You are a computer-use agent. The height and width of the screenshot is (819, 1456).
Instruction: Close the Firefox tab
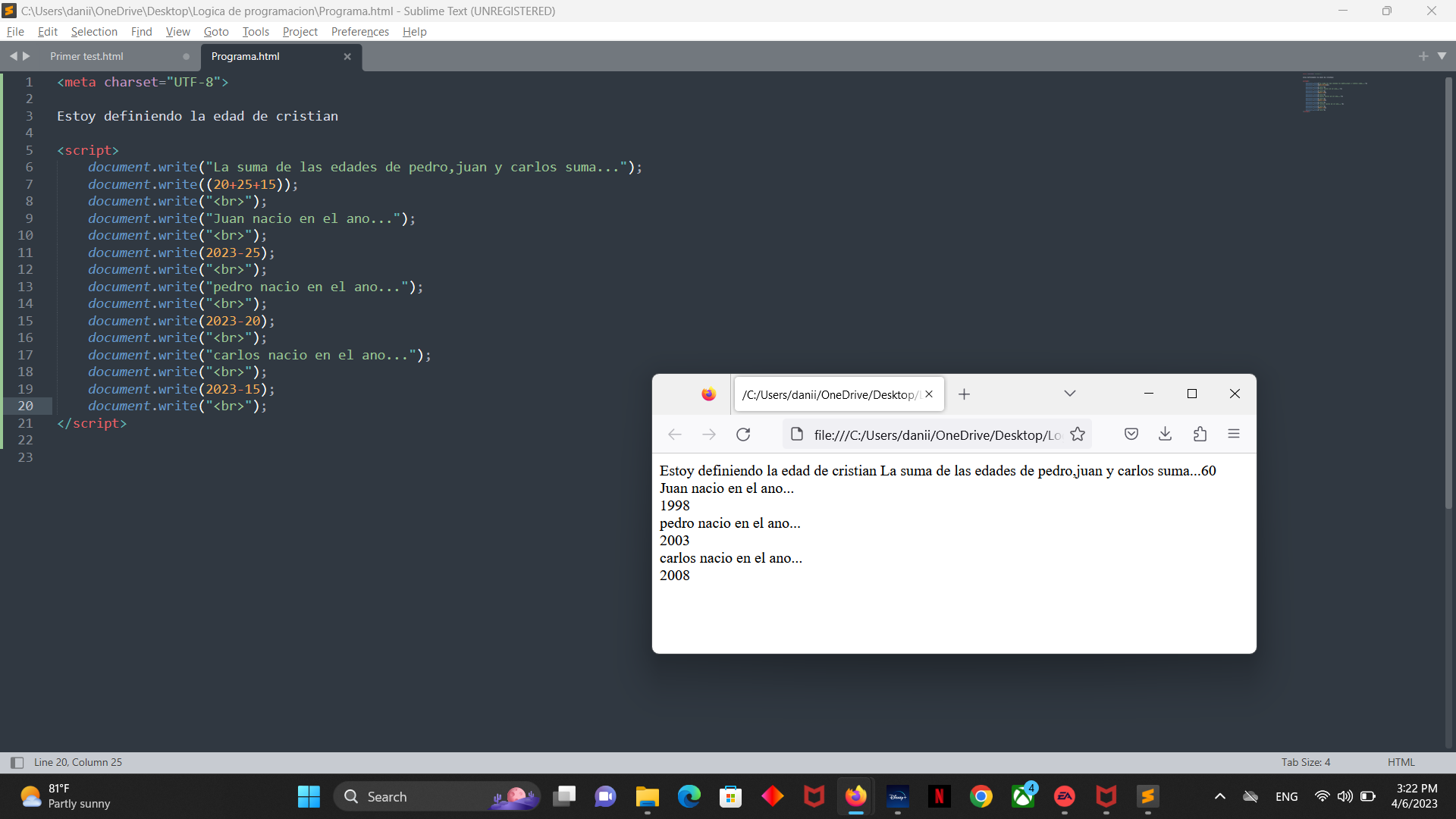coord(929,394)
